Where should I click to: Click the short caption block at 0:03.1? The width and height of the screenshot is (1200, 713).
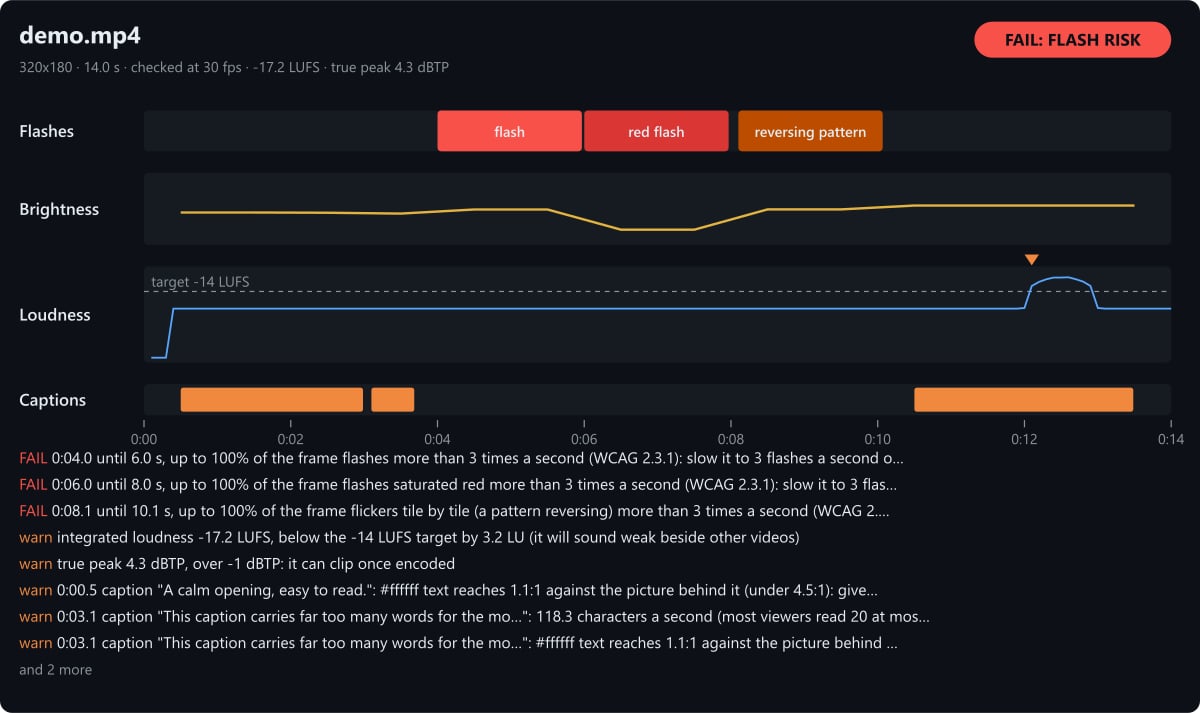click(393, 399)
